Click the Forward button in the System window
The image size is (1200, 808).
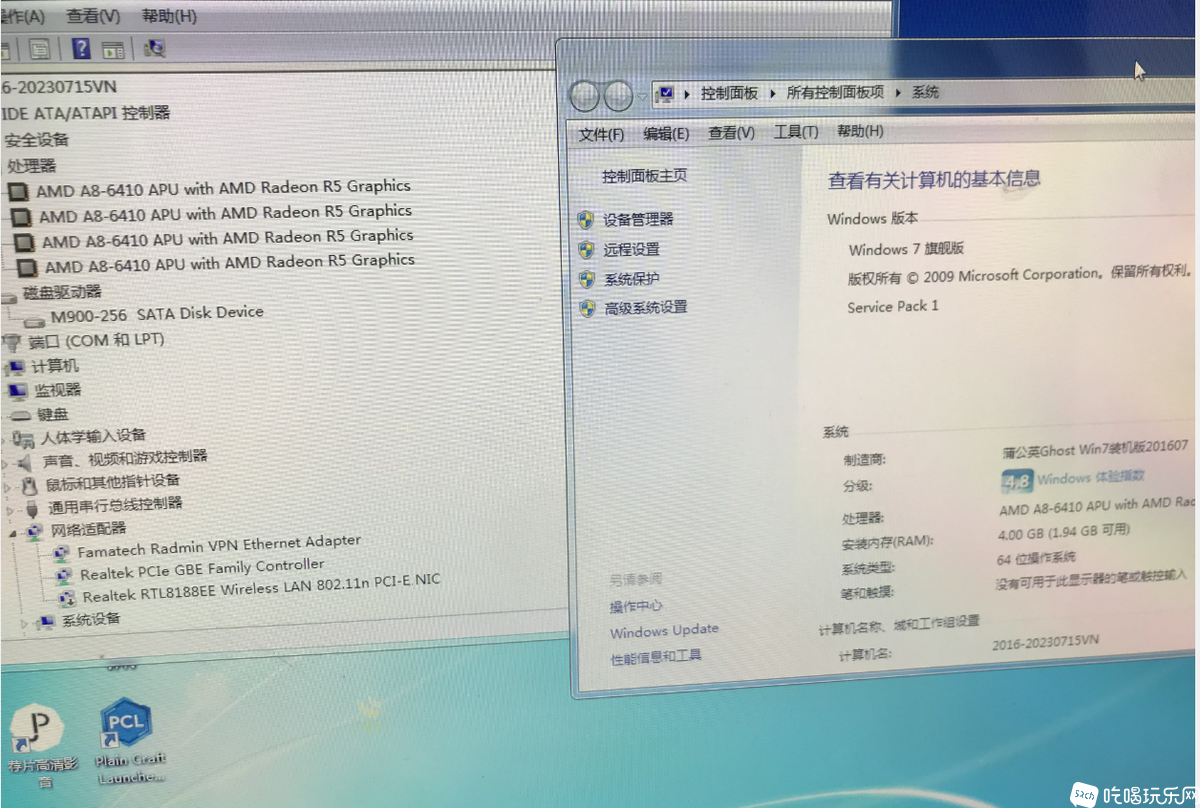click(619, 96)
